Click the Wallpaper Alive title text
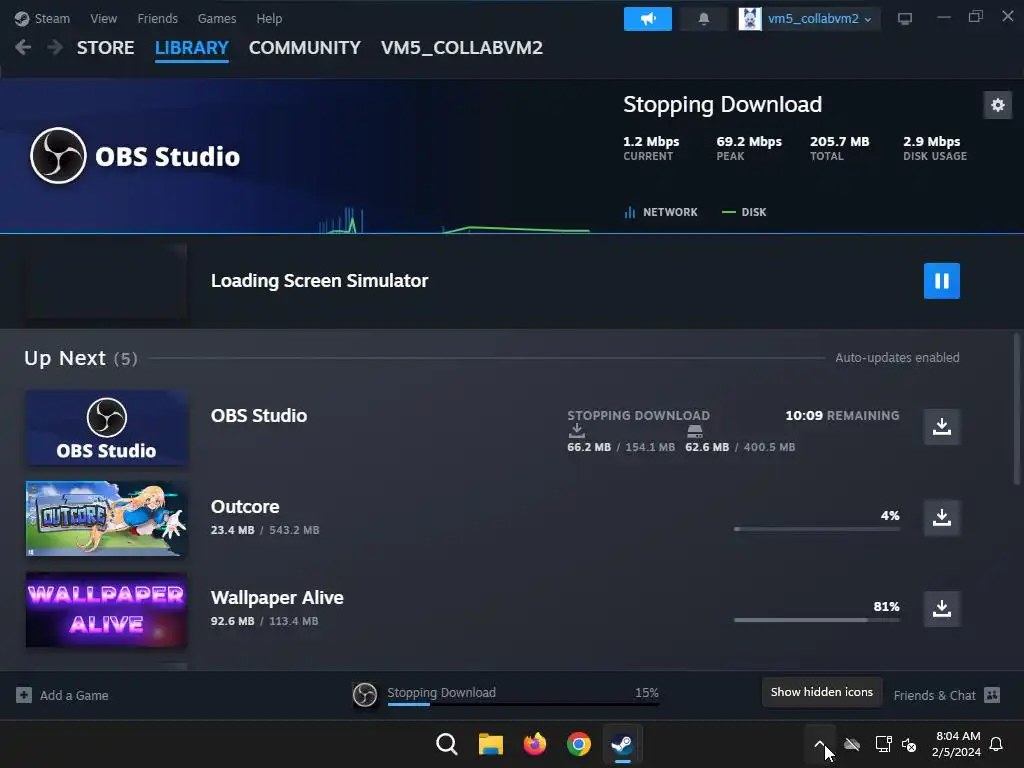 [277, 598]
